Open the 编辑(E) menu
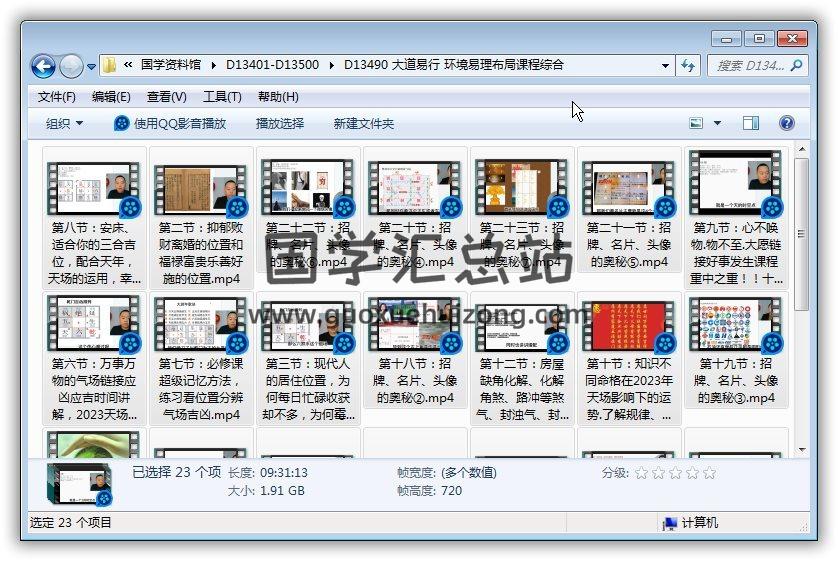This screenshot has width=838, height=561. 111,97
